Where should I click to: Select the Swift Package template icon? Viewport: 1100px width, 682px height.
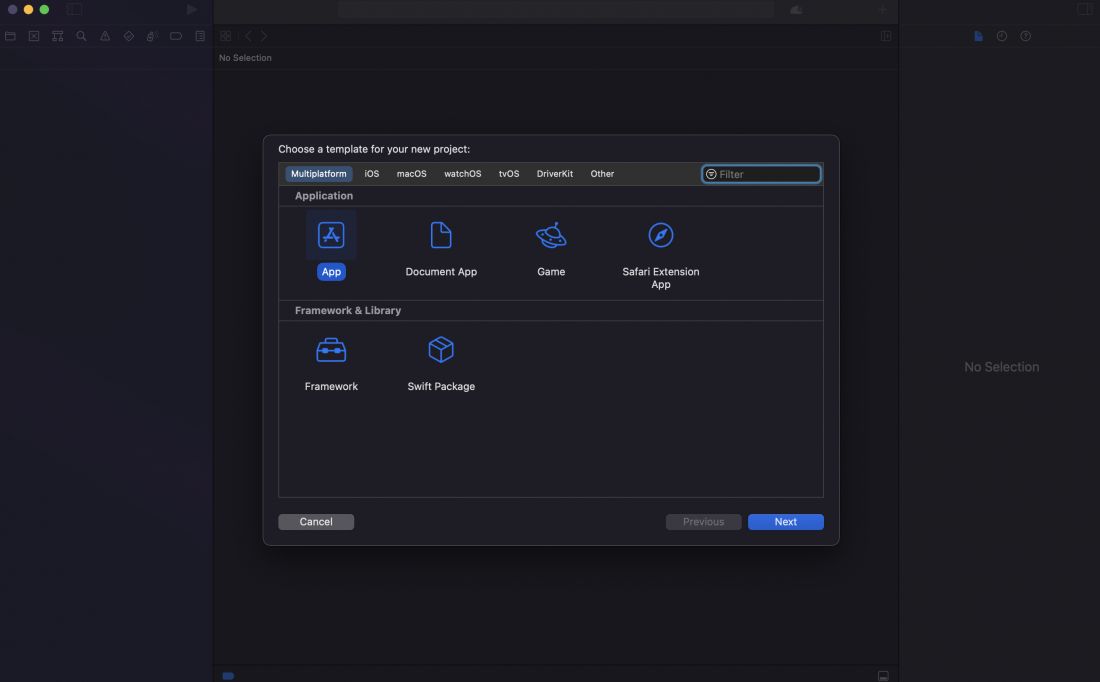tap(441, 349)
